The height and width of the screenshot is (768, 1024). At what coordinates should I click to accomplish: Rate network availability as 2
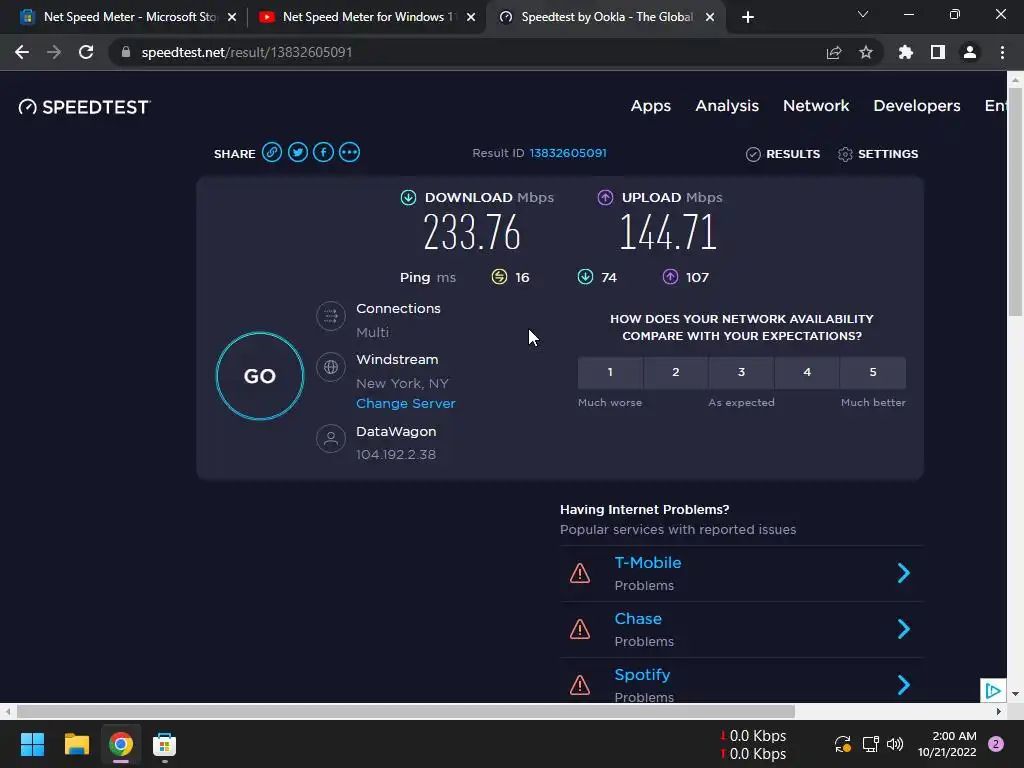(676, 372)
